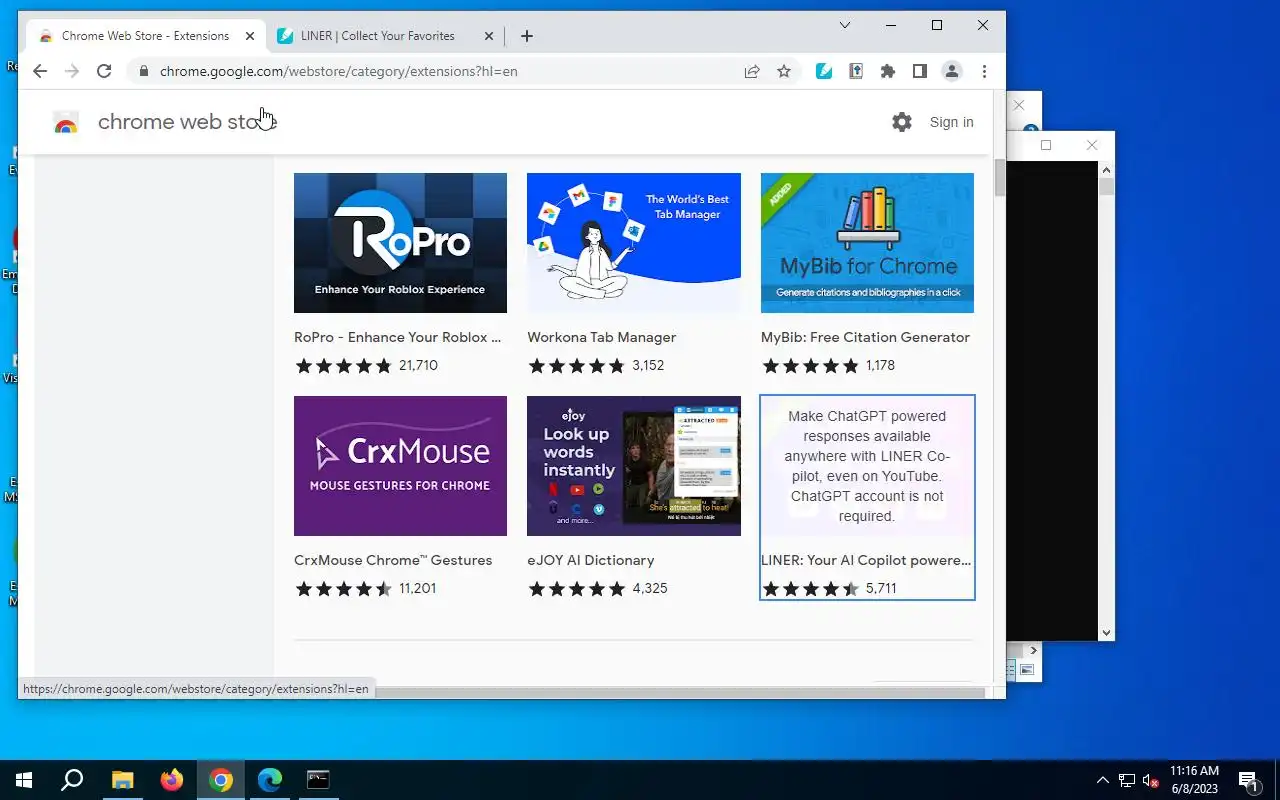Click Workona Tab Manager title
The height and width of the screenshot is (800, 1280).
pos(602,337)
